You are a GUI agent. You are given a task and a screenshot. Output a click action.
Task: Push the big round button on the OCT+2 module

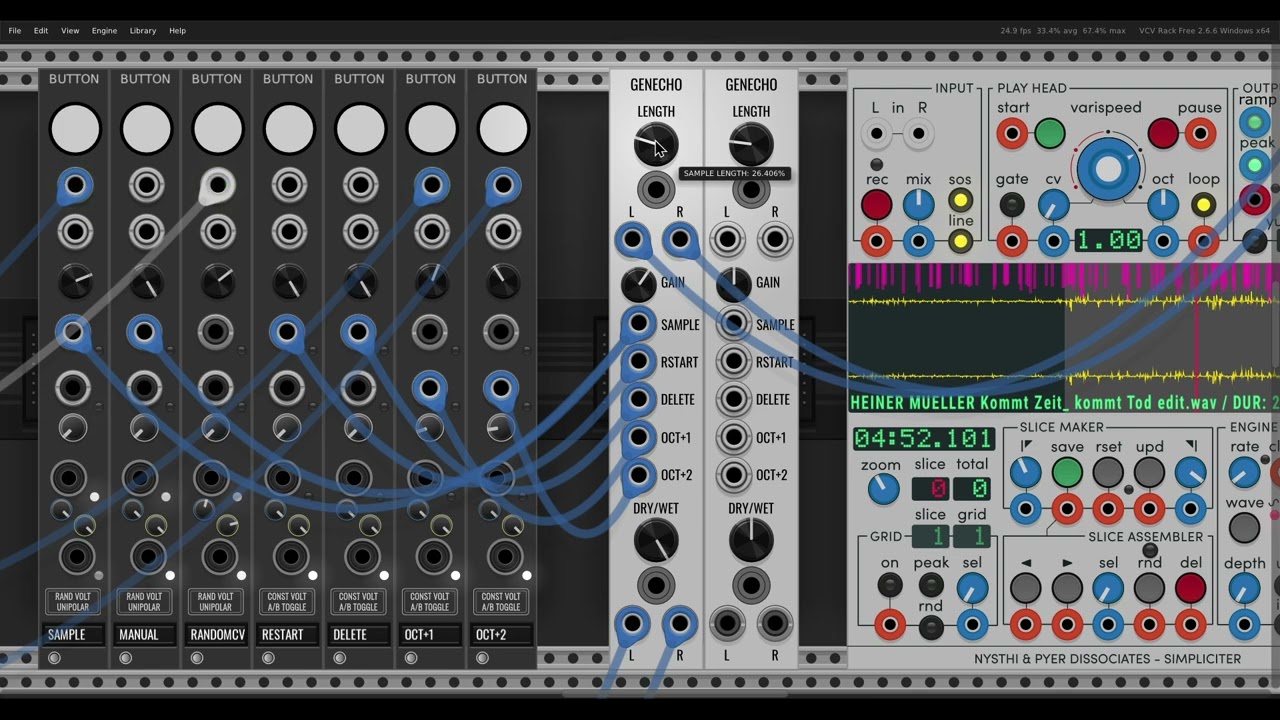[x=502, y=130]
